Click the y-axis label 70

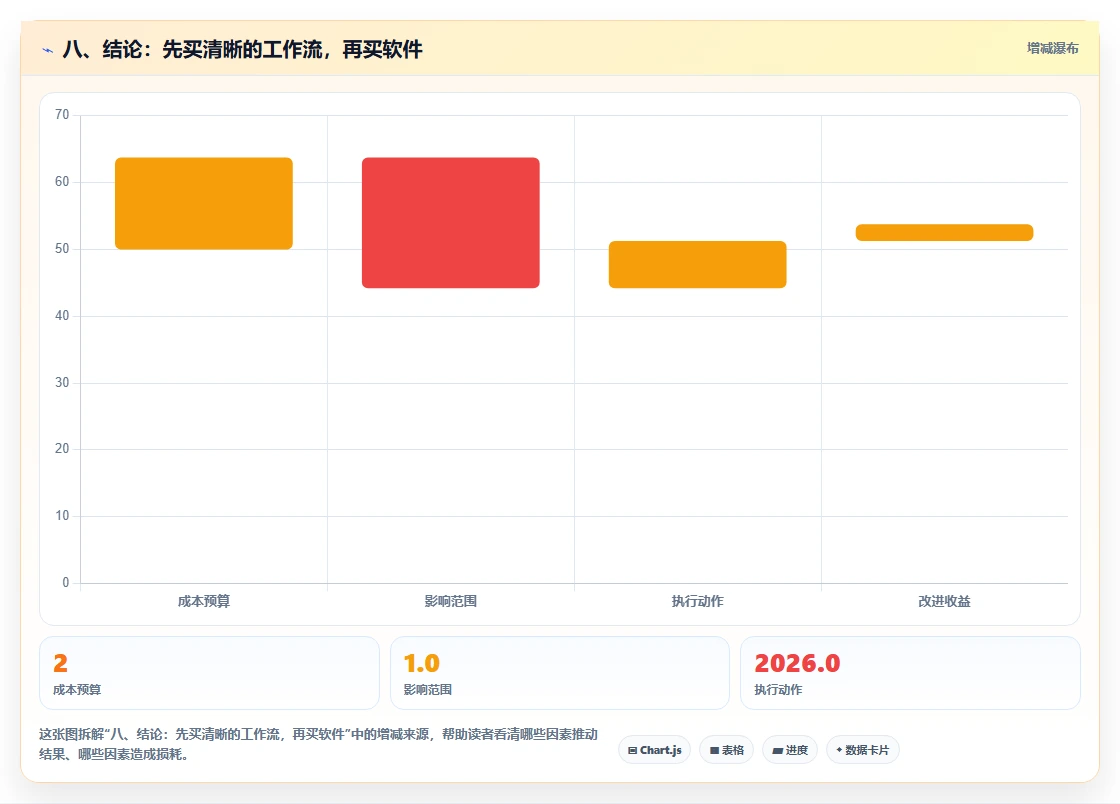(x=62, y=114)
